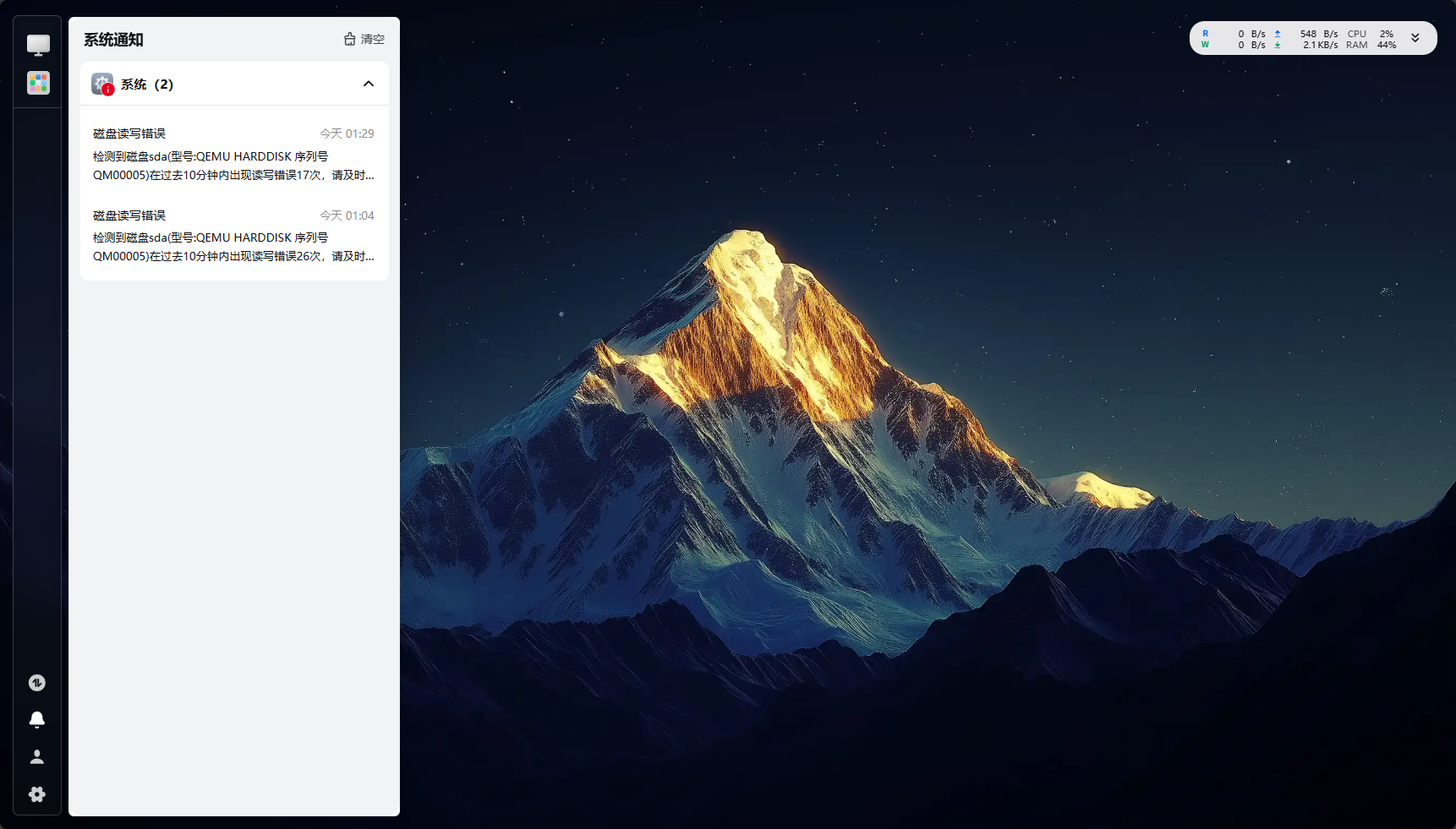Open the disk error notification from 01:04
The image size is (1456, 829).
click(234, 236)
